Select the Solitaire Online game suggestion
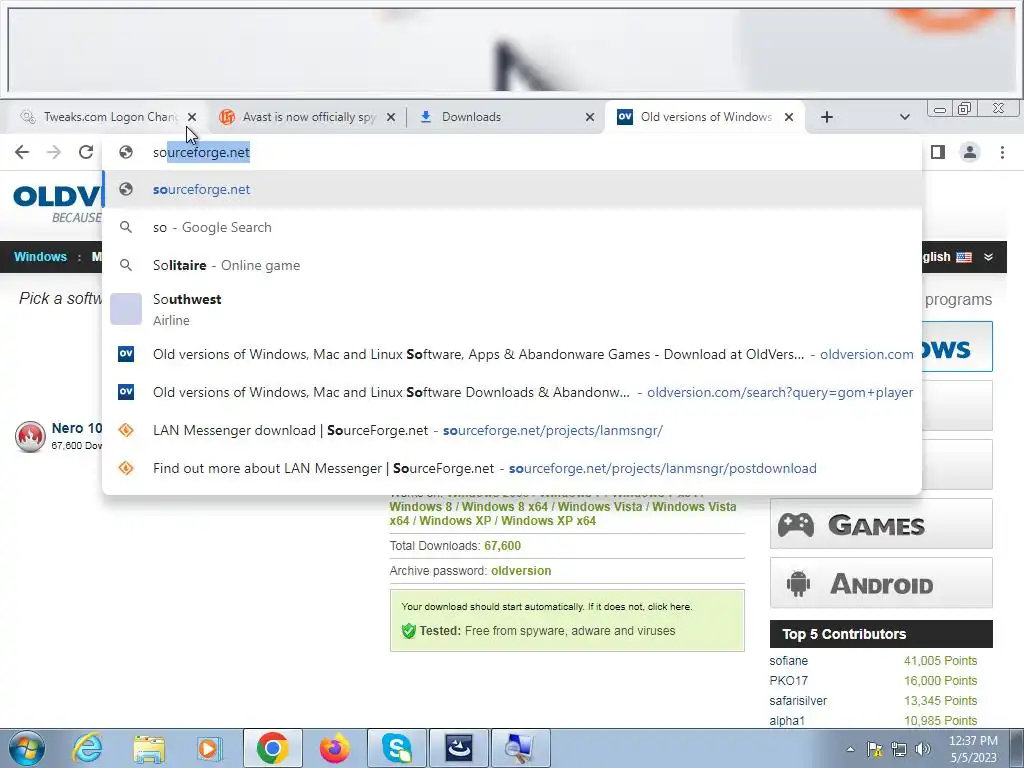1024x768 pixels. pos(512,265)
